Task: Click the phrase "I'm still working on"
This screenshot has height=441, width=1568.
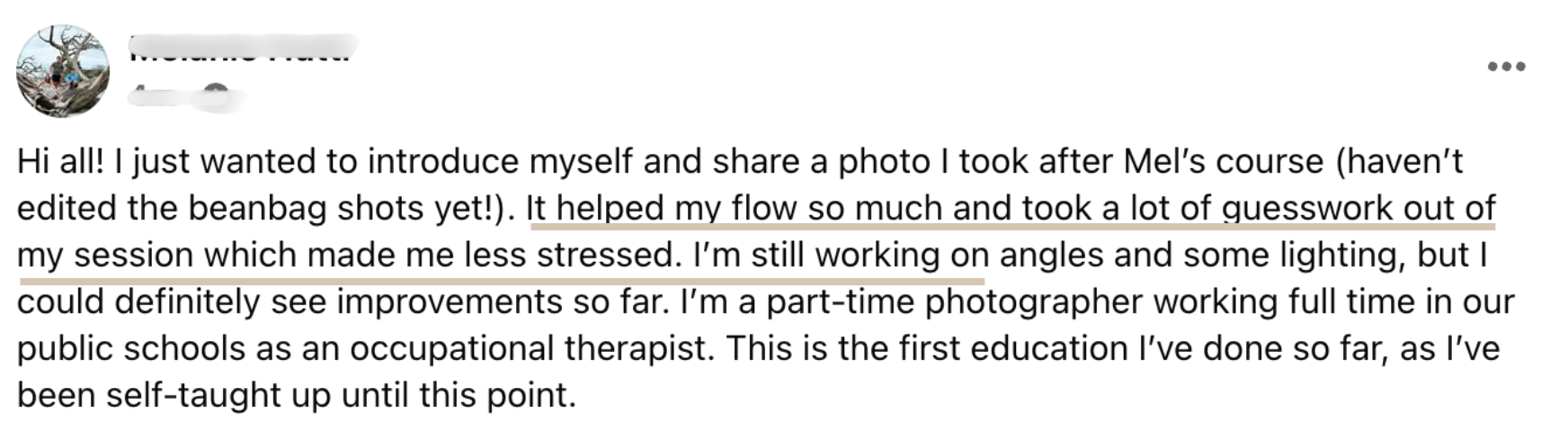Action: coord(842,256)
